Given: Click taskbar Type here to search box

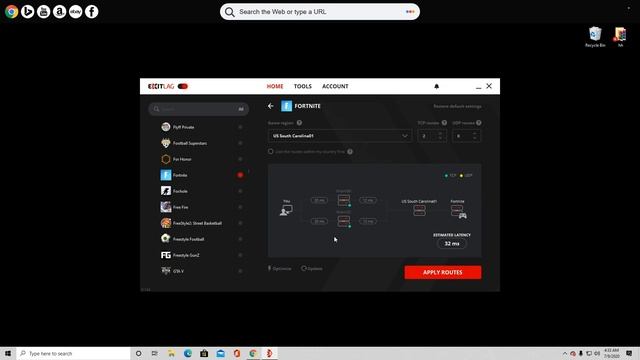Looking at the screenshot, I should [x=73, y=353].
